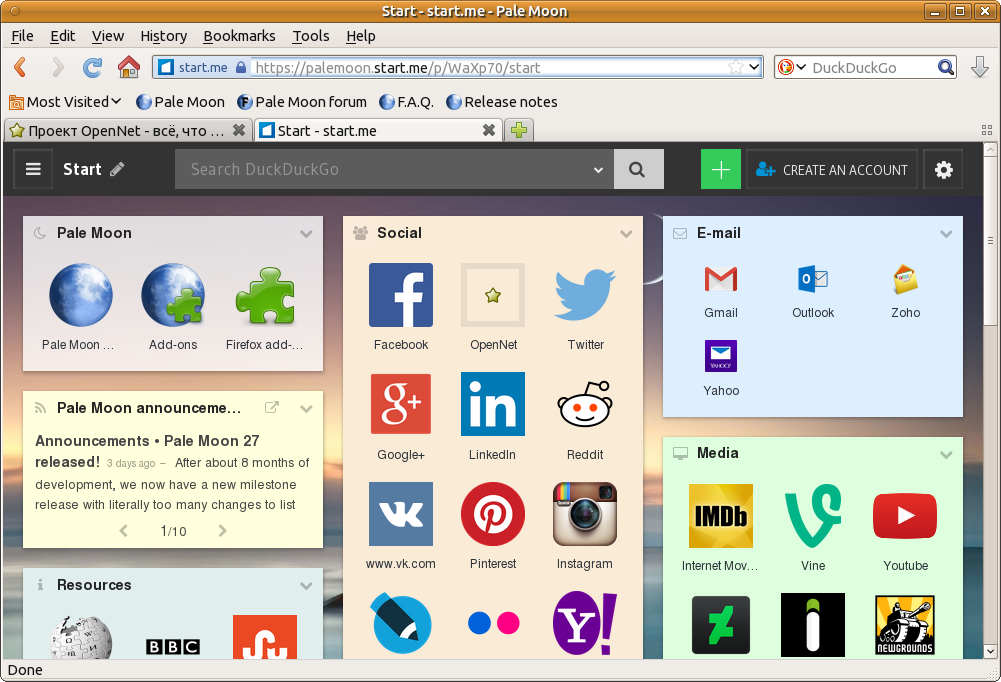
Task: Click the page search magnifier button
Action: point(638,169)
